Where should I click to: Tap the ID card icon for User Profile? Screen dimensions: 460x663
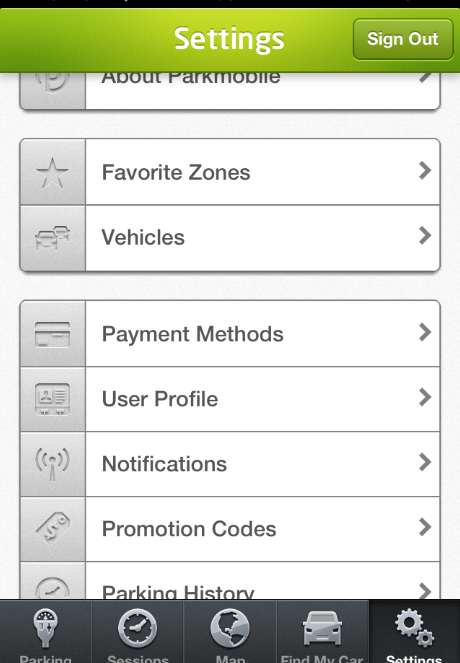click(x=52, y=399)
